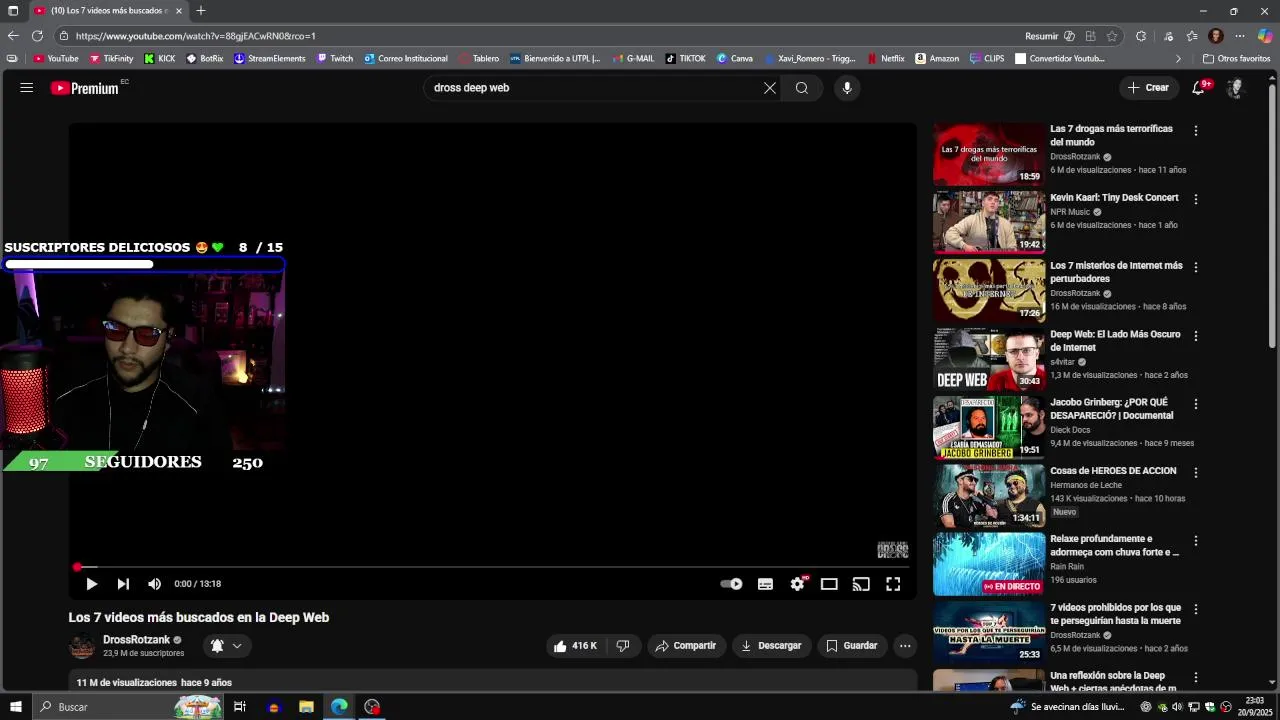Go back in the browser
Viewport: 1280px width, 720px height.
(13, 36)
